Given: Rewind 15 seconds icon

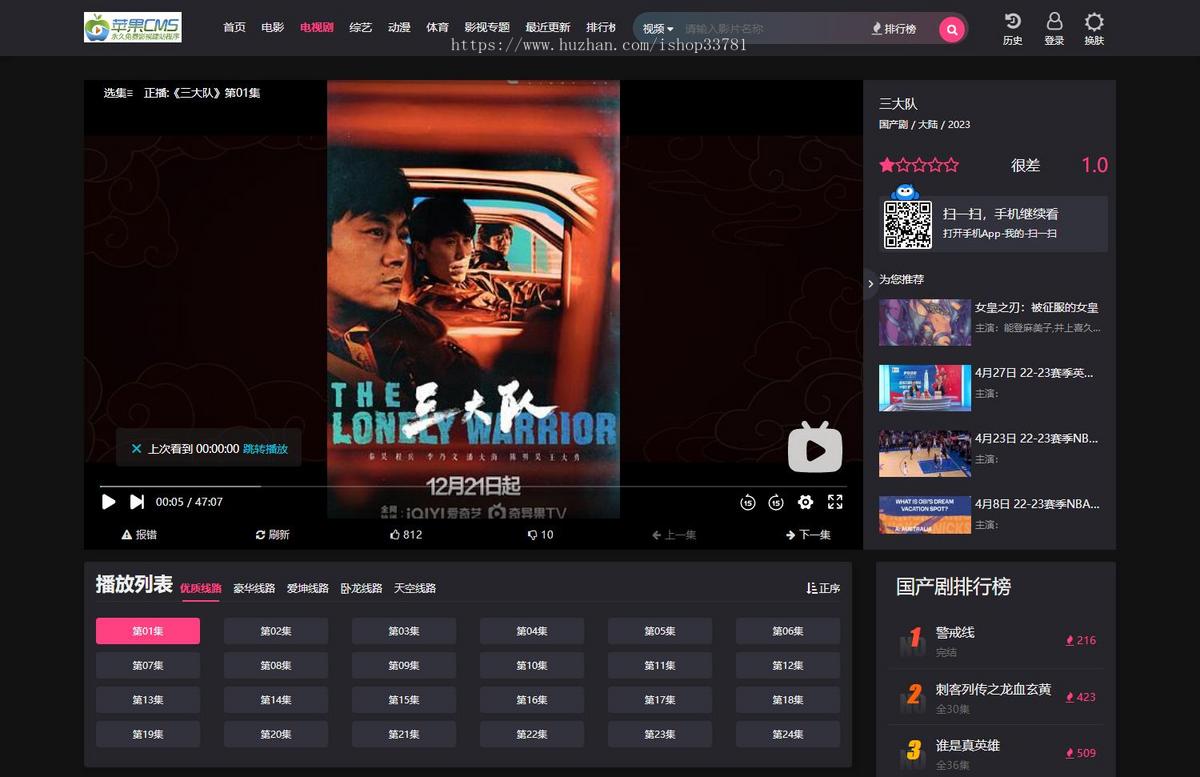Looking at the screenshot, I should (x=747, y=502).
